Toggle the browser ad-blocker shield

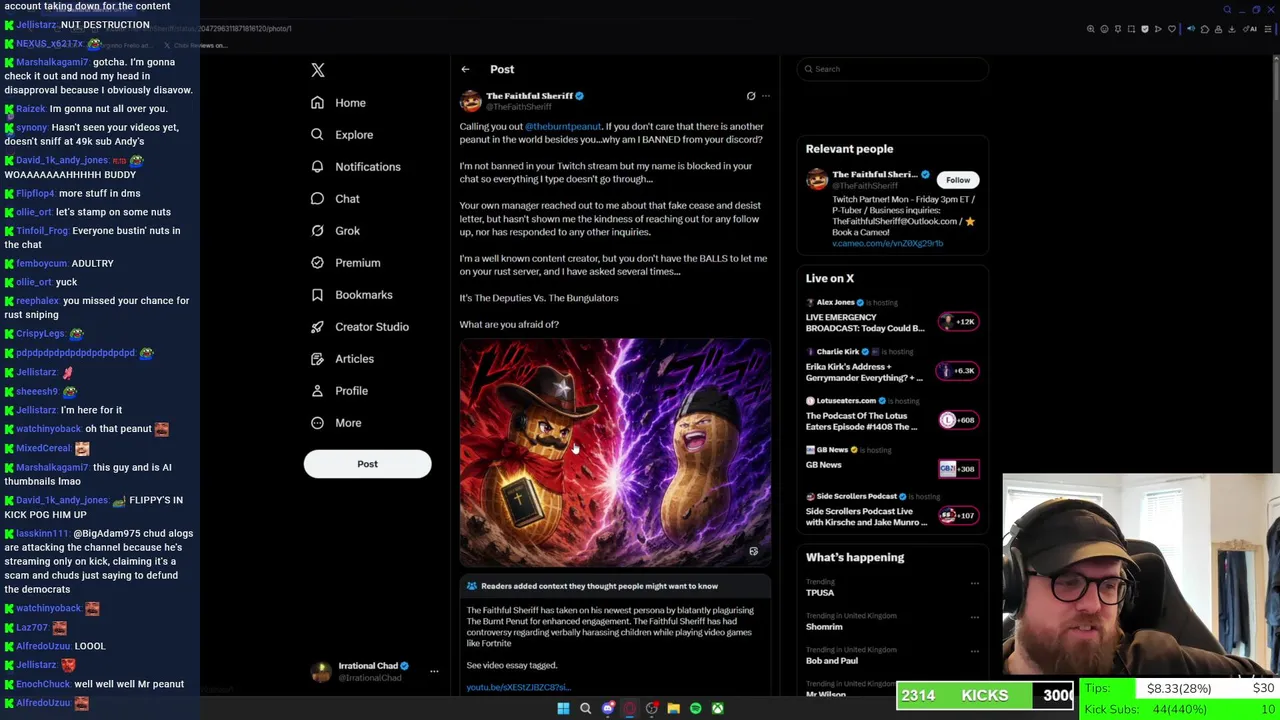1145,29
